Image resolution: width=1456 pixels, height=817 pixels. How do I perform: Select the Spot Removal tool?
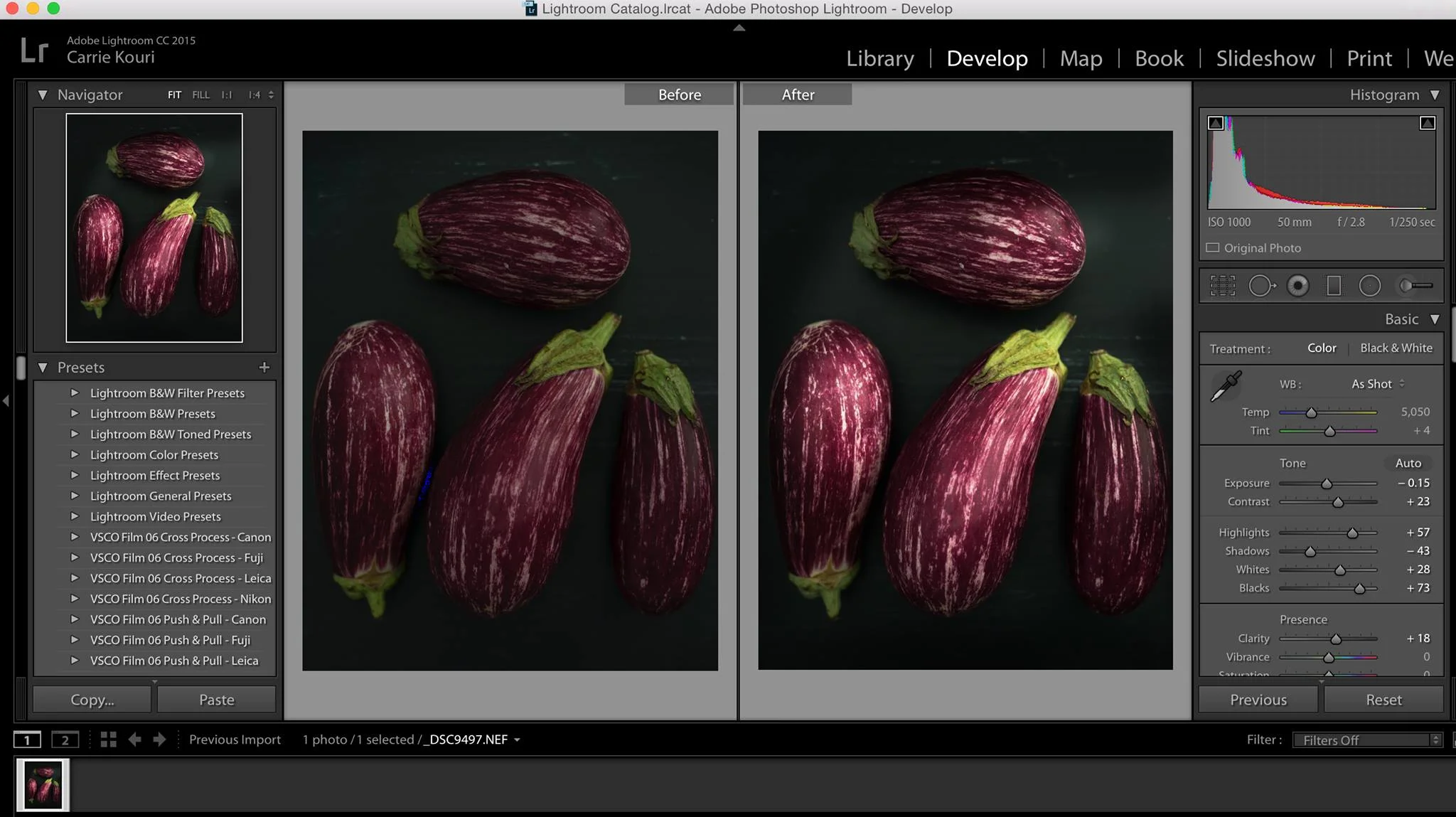[1260, 286]
